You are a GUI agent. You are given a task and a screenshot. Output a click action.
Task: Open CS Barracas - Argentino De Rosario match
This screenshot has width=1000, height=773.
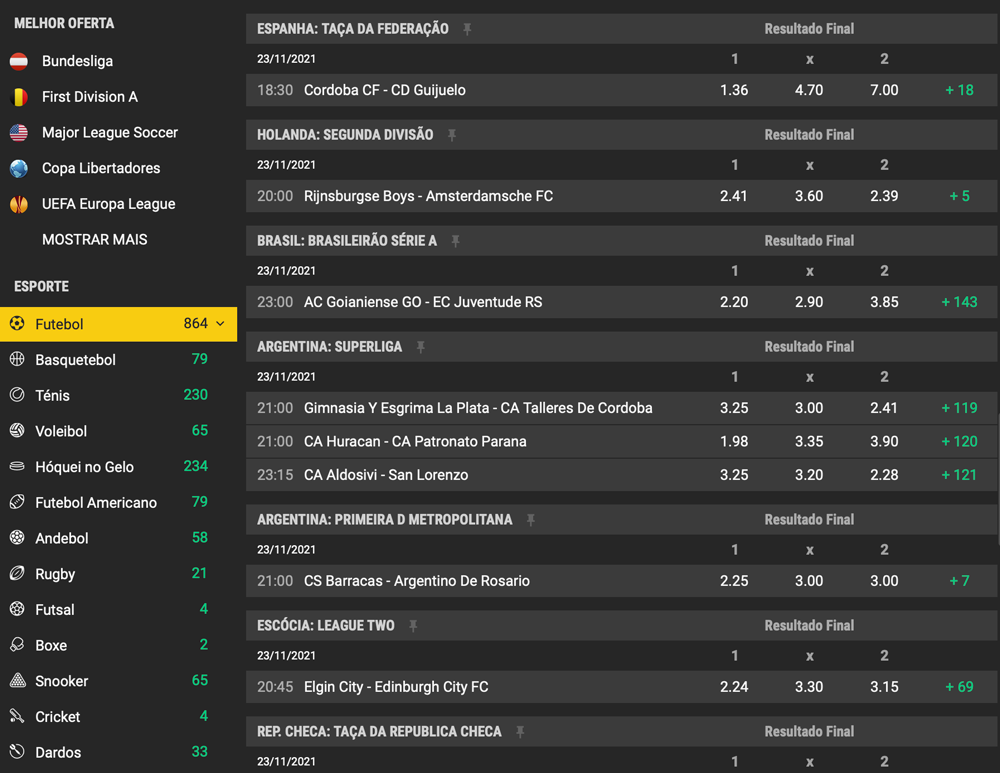point(416,581)
